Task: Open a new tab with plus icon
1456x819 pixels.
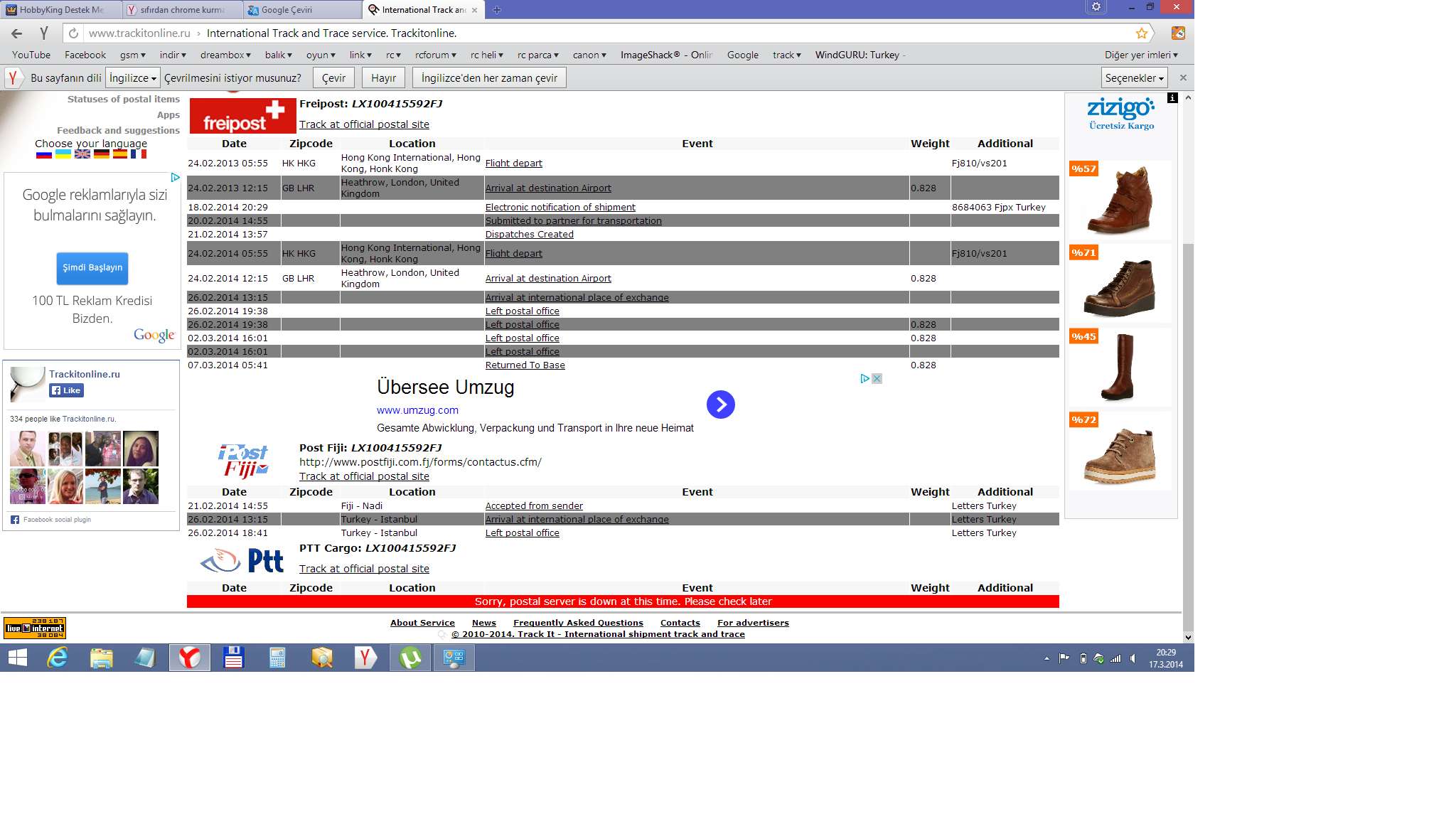Action: click(497, 10)
